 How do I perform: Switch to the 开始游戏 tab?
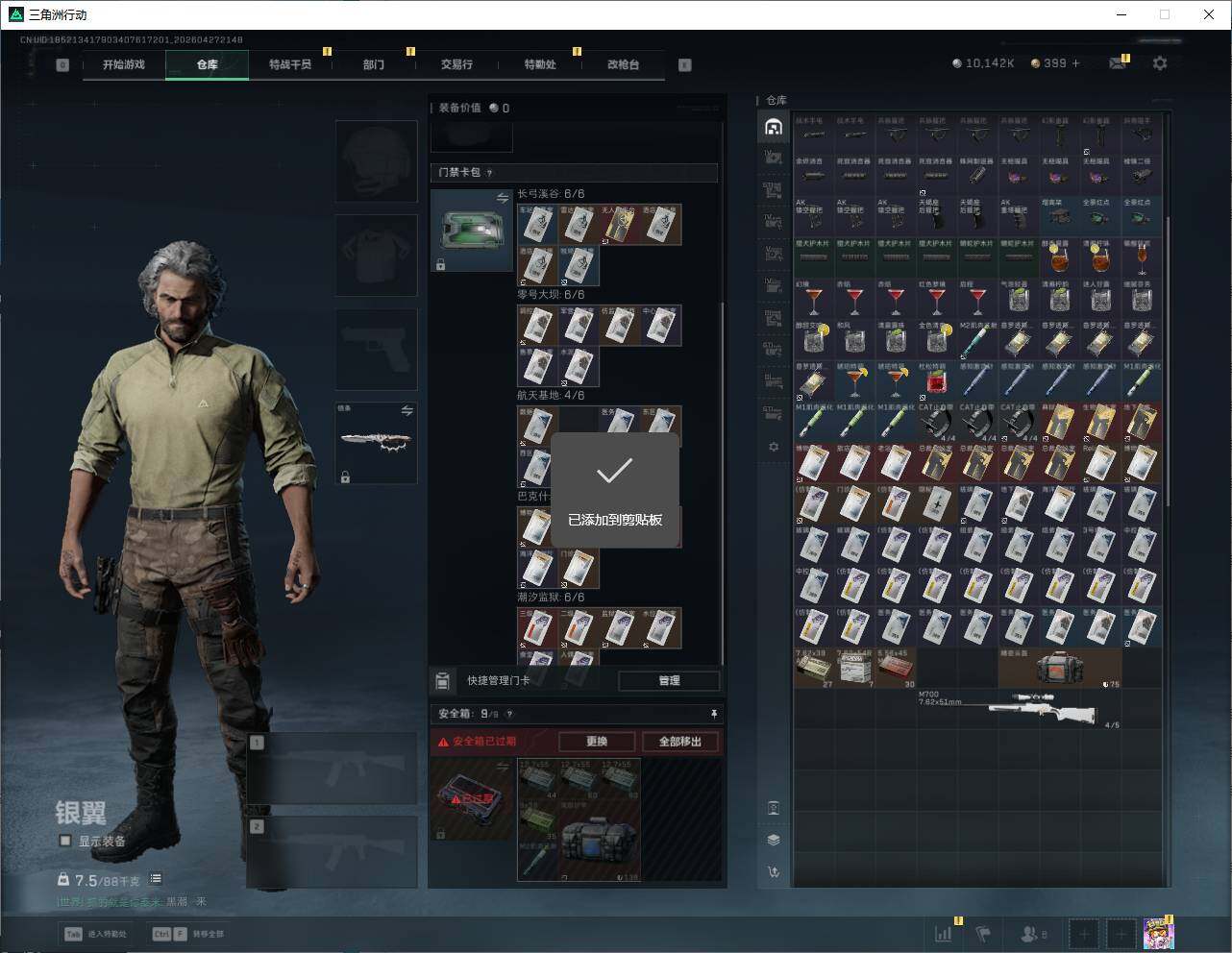[x=124, y=64]
